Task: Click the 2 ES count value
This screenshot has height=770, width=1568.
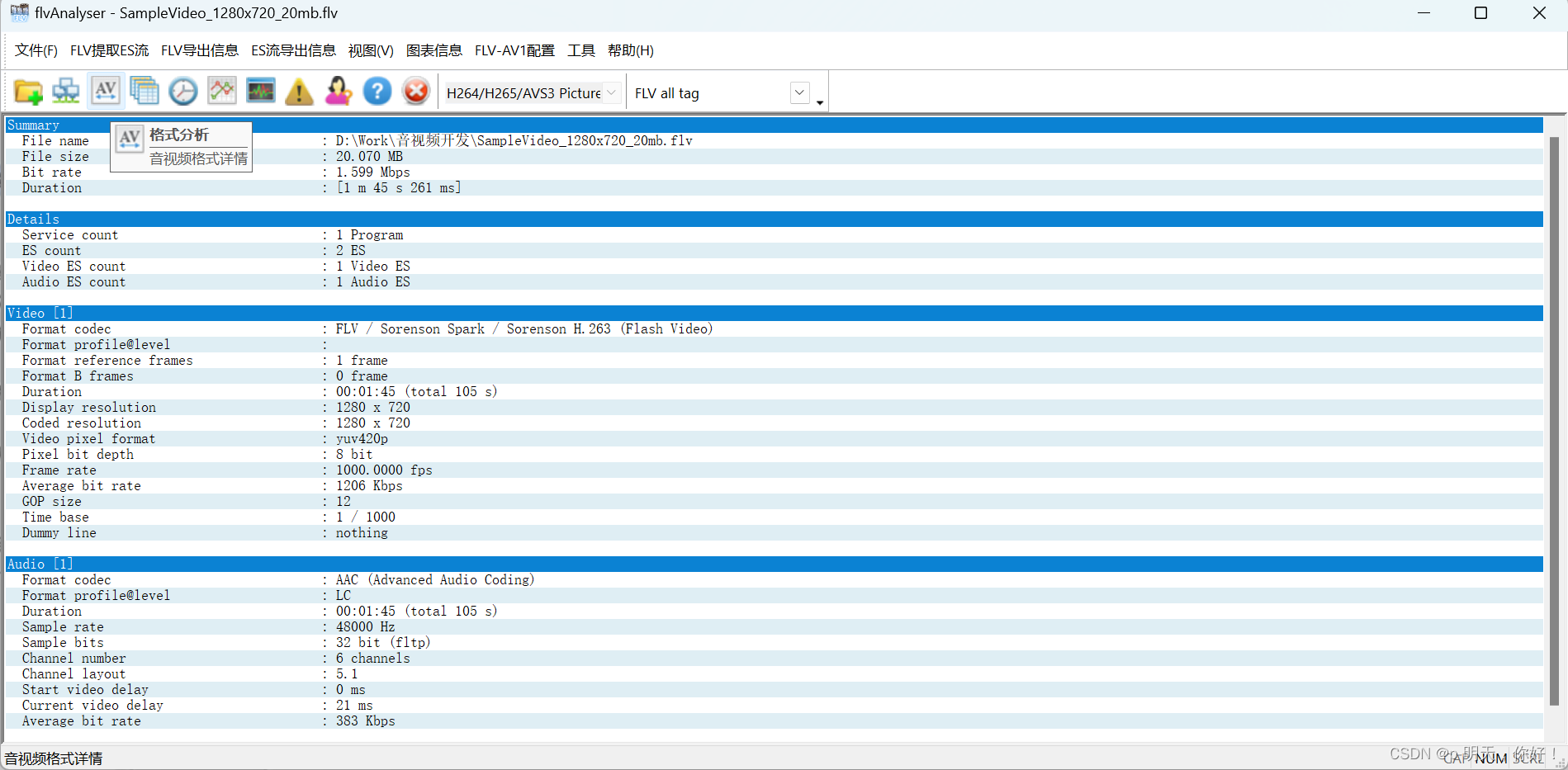Action: pos(350,250)
